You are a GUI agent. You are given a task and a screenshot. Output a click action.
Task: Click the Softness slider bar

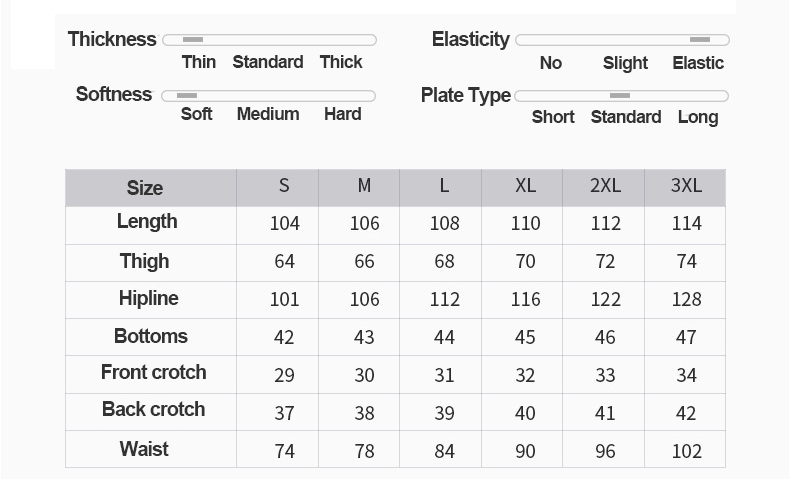[269, 96]
